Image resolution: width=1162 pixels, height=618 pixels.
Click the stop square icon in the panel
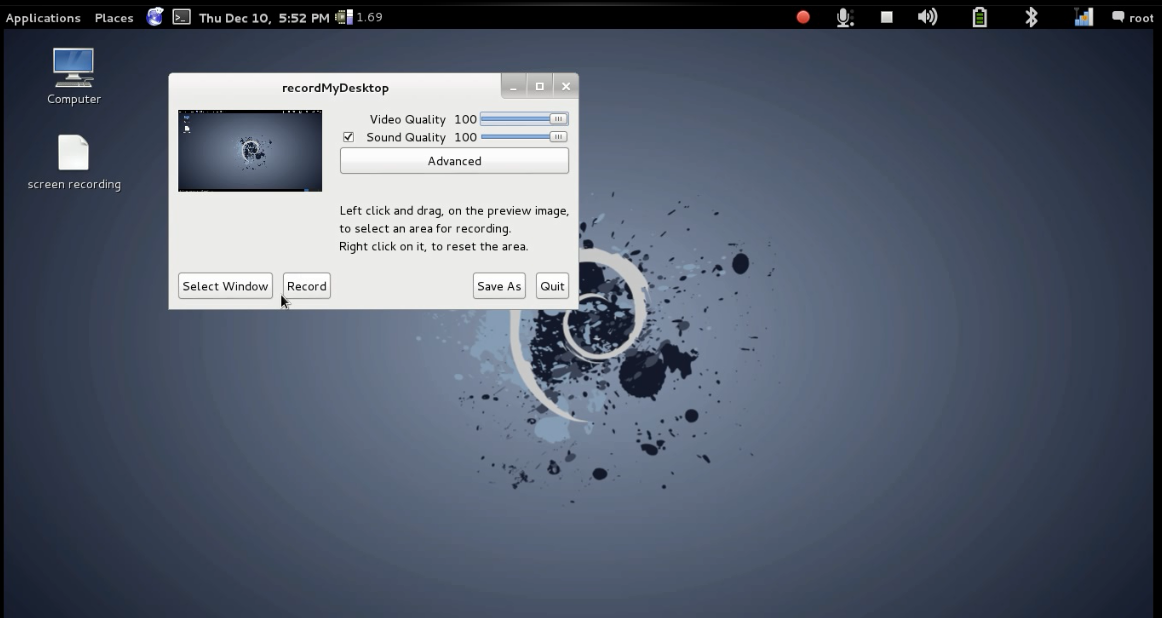(x=885, y=17)
